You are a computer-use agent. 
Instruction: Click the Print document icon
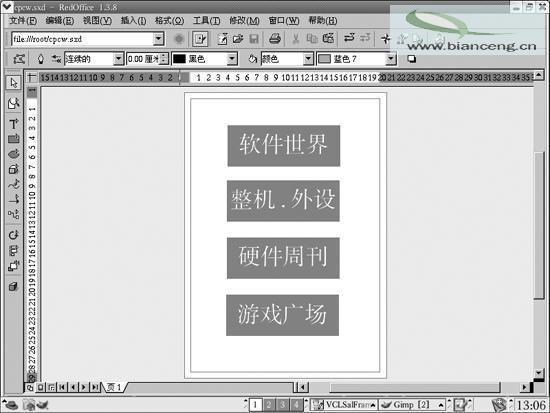[275, 39]
